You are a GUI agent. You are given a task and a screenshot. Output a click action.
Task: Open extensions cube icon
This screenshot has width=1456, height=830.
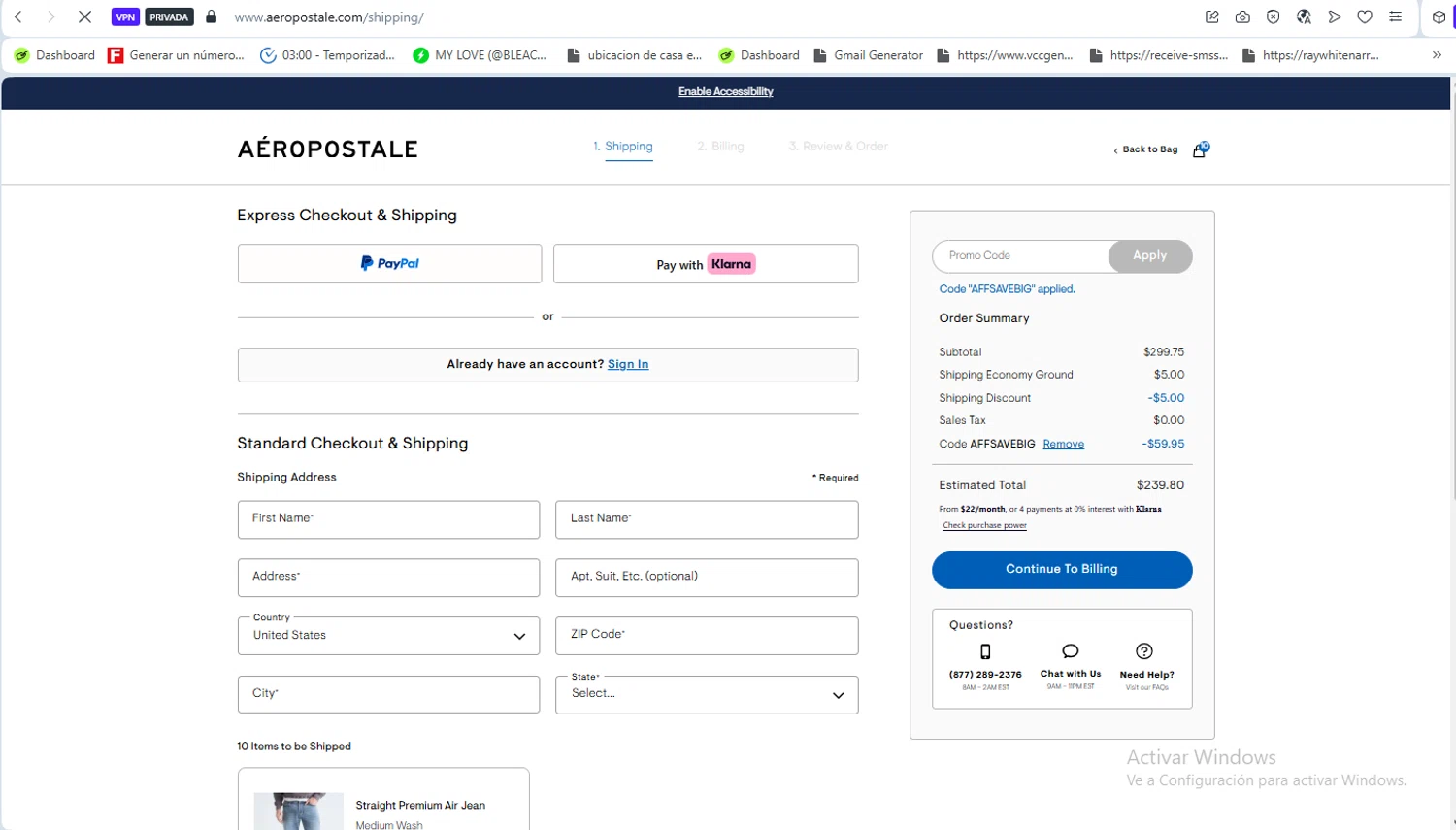[1439, 17]
